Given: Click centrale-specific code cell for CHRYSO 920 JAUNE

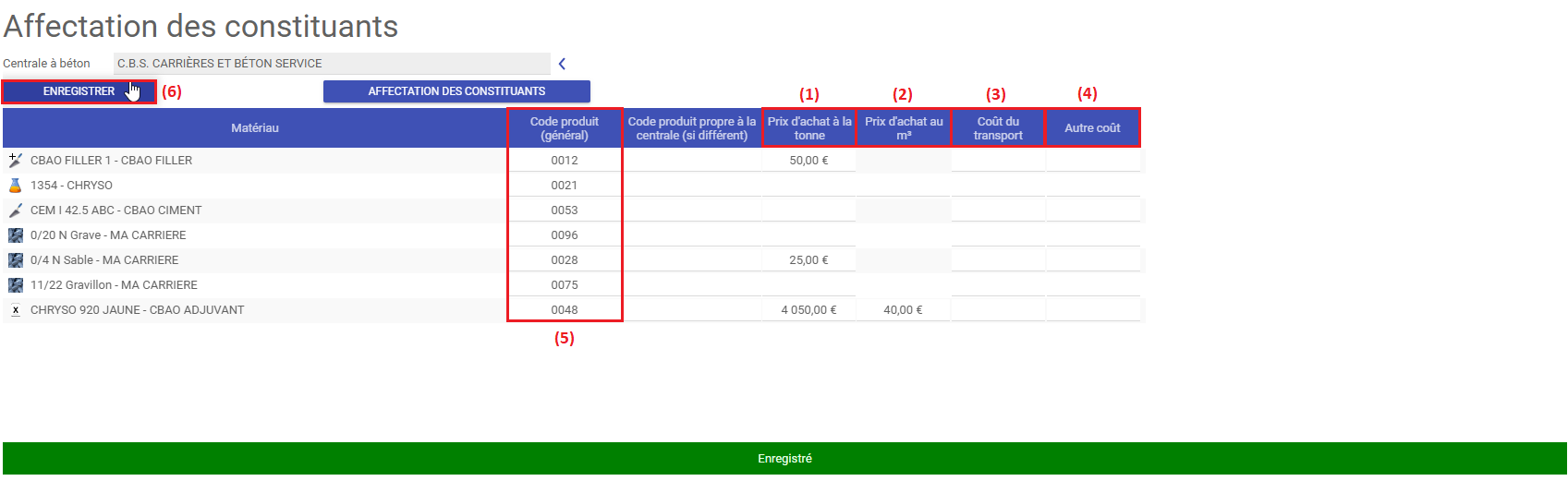Looking at the screenshot, I should 692,309.
